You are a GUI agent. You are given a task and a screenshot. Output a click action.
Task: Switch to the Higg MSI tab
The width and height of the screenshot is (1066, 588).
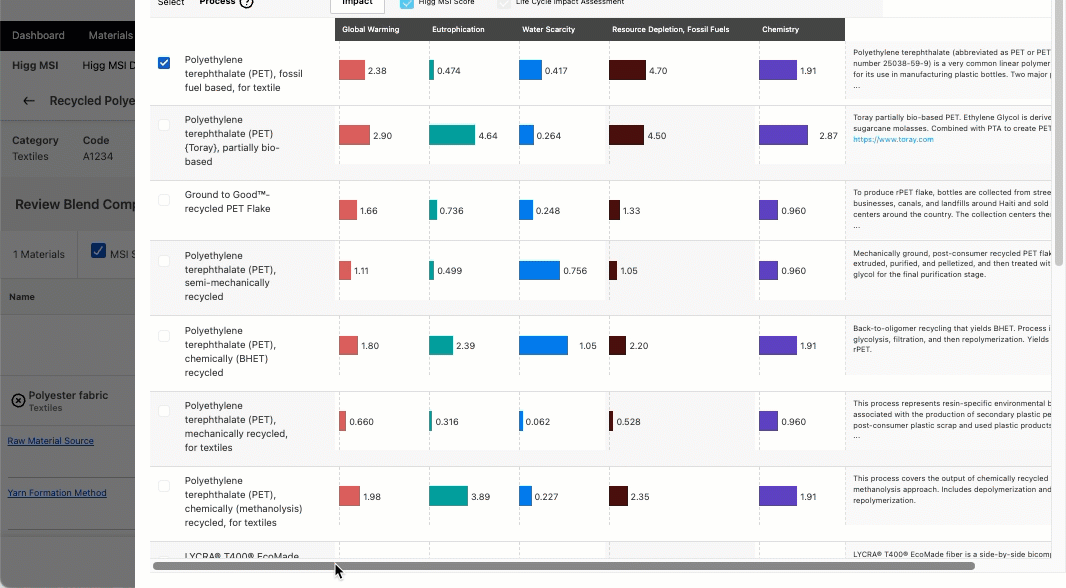35,65
